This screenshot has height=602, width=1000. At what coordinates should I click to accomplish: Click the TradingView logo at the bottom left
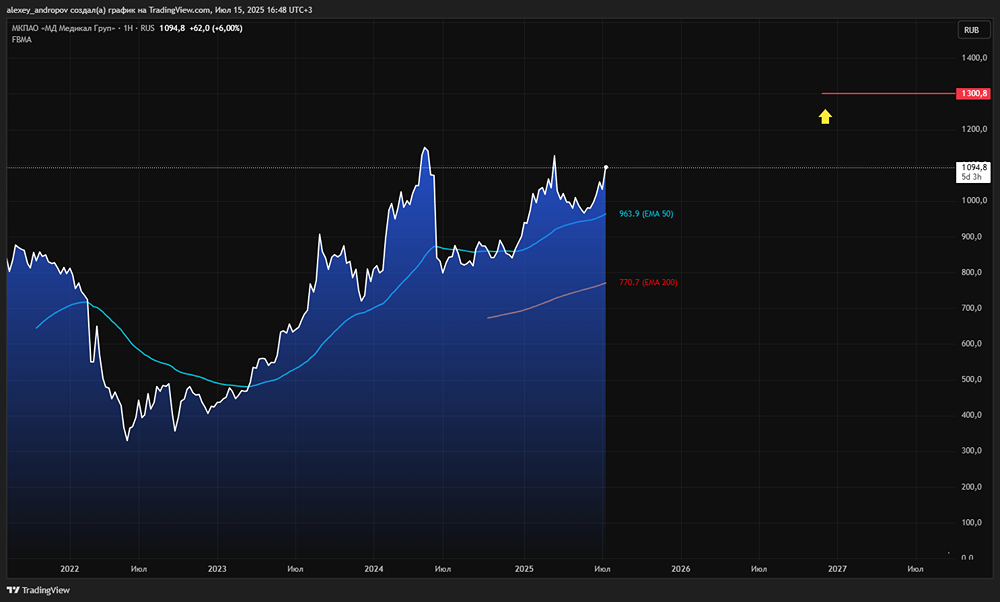(38, 590)
